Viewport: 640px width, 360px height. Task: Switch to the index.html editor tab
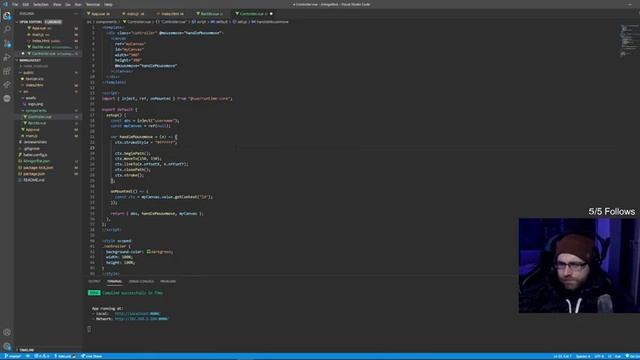(171, 14)
